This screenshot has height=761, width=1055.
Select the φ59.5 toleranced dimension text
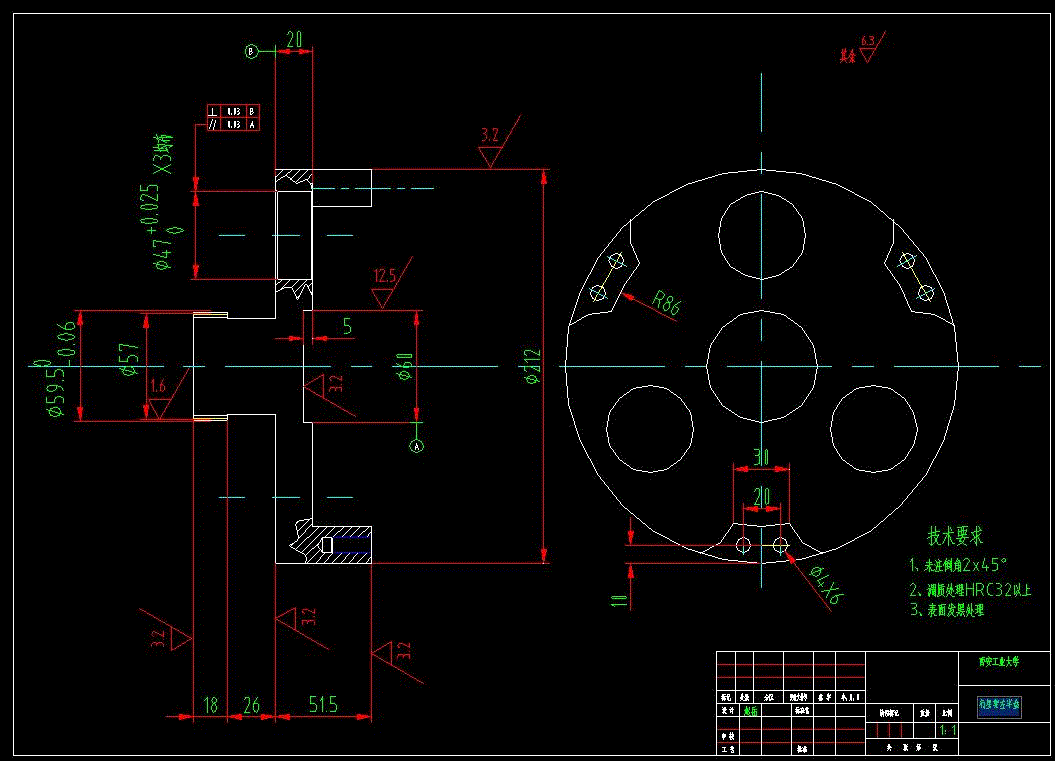(57, 369)
